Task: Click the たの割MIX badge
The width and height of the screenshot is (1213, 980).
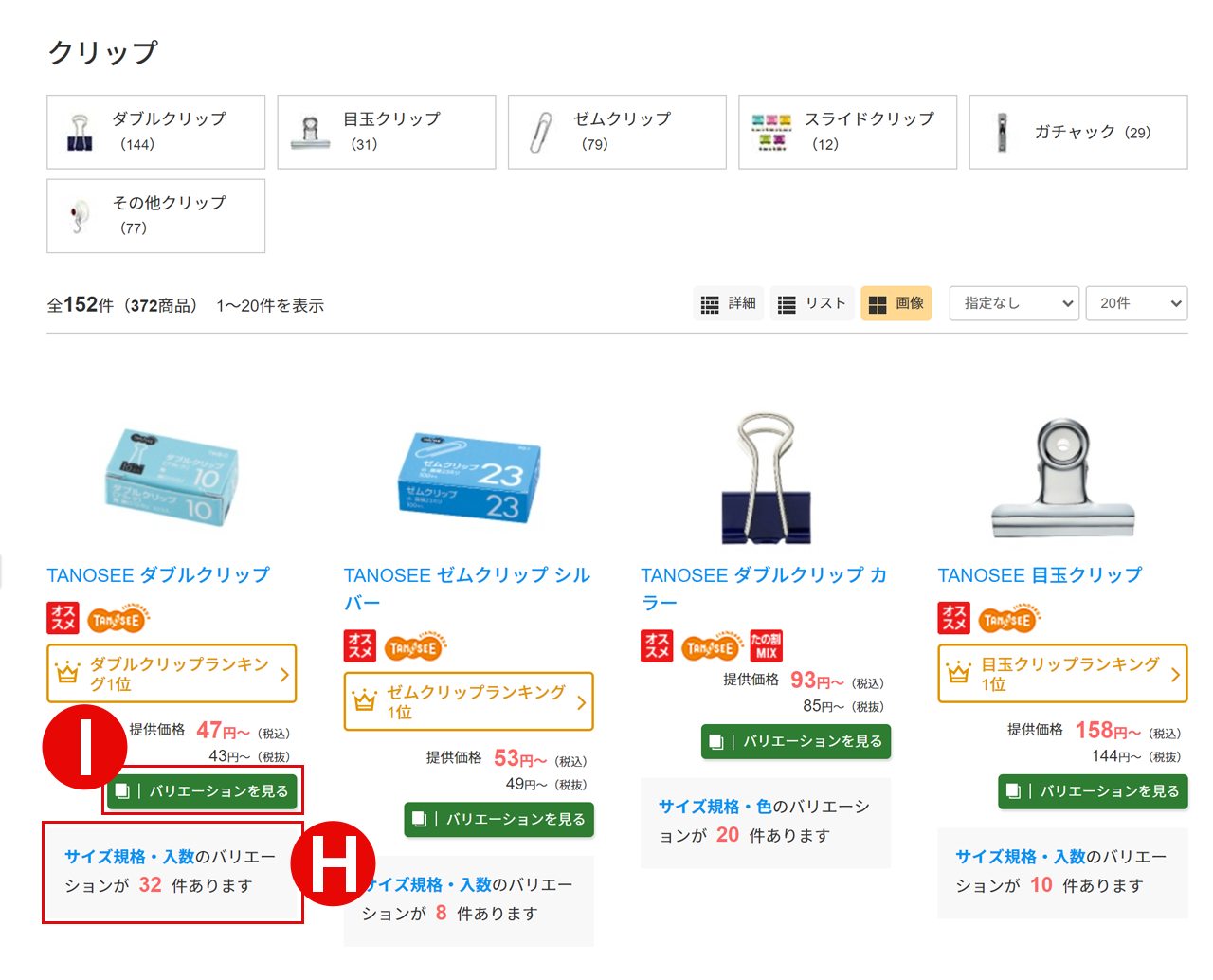Action: [767, 646]
